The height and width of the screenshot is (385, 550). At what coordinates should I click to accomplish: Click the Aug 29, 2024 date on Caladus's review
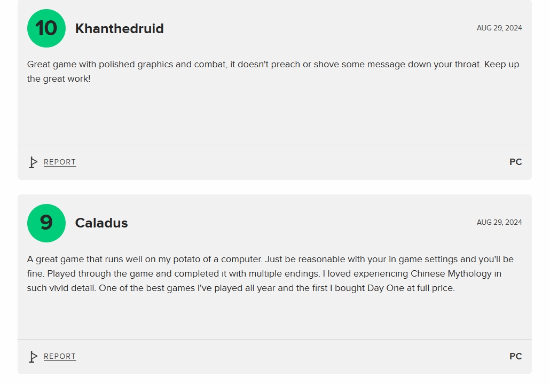click(499, 222)
